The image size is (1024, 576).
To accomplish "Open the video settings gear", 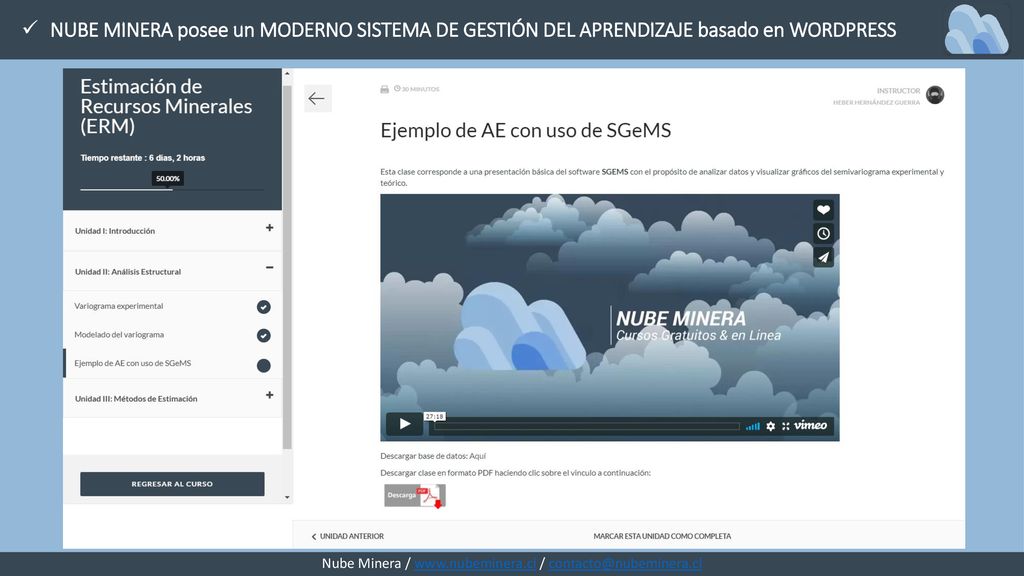I will coord(771,426).
